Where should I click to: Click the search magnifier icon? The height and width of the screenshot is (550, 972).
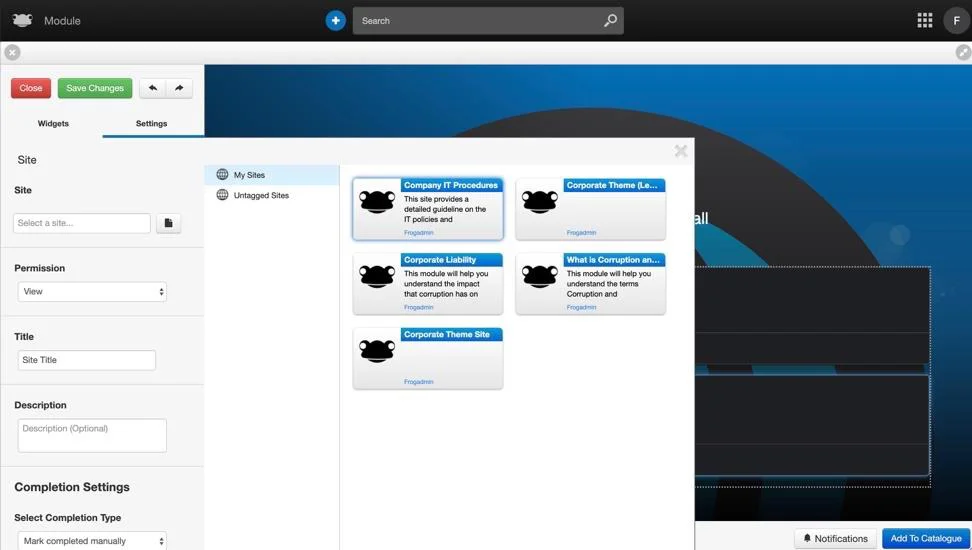610,20
